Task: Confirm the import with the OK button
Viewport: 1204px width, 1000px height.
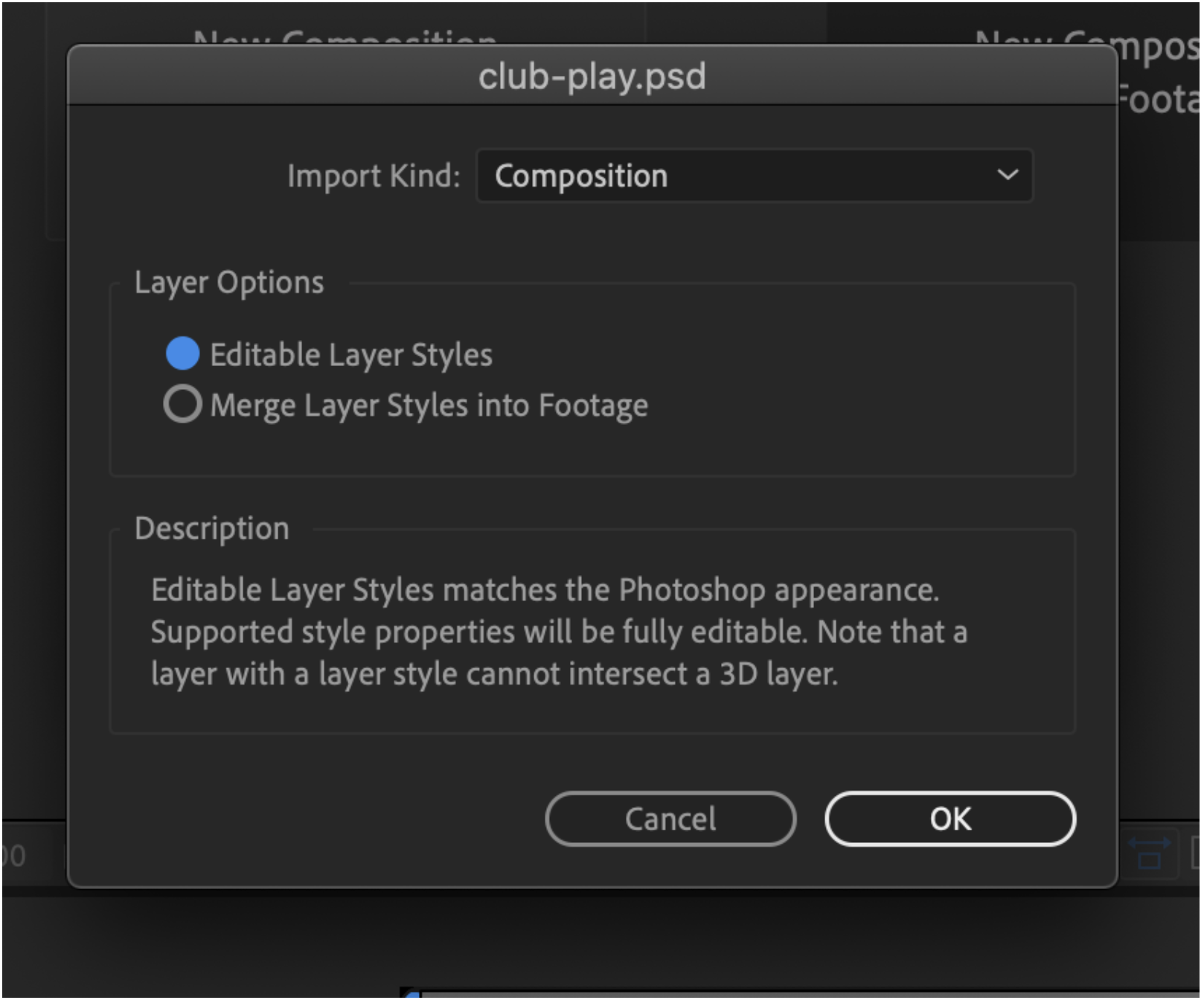Action: point(950,818)
